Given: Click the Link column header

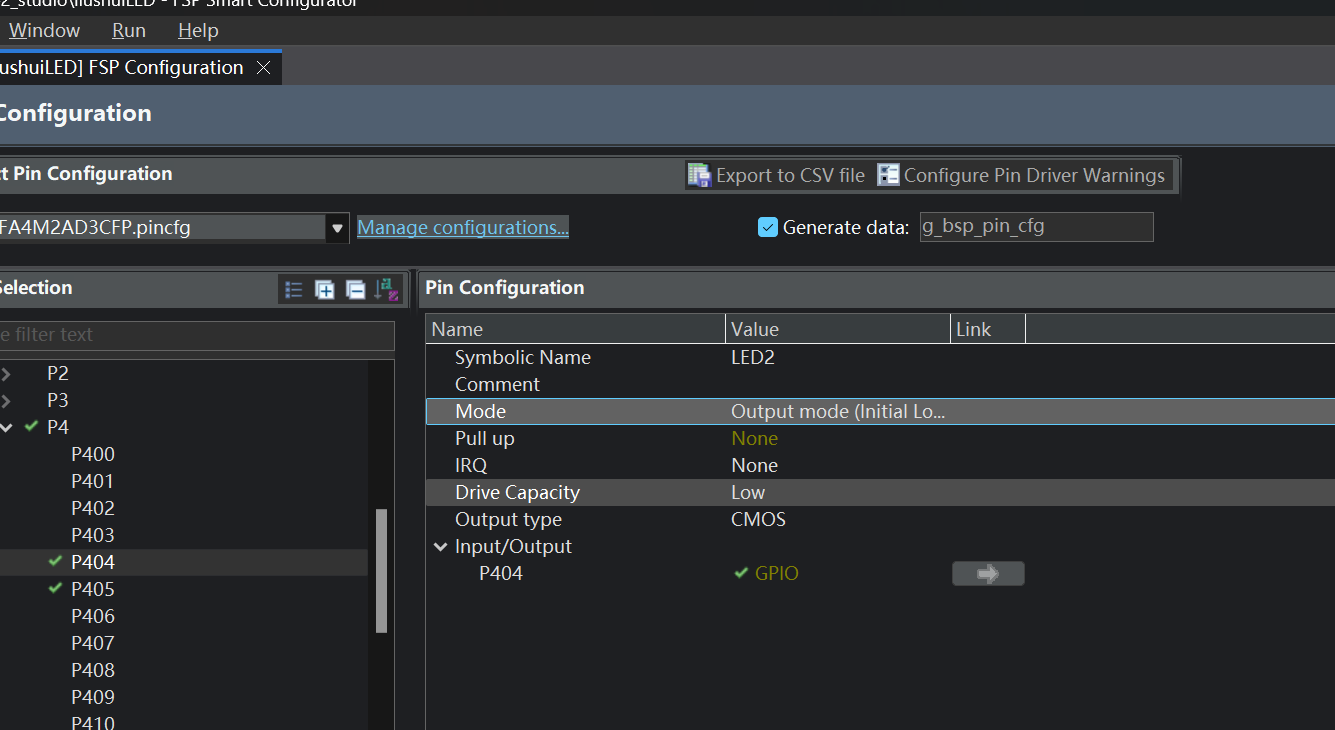Looking at the screenshot, I should pos(987,329).
